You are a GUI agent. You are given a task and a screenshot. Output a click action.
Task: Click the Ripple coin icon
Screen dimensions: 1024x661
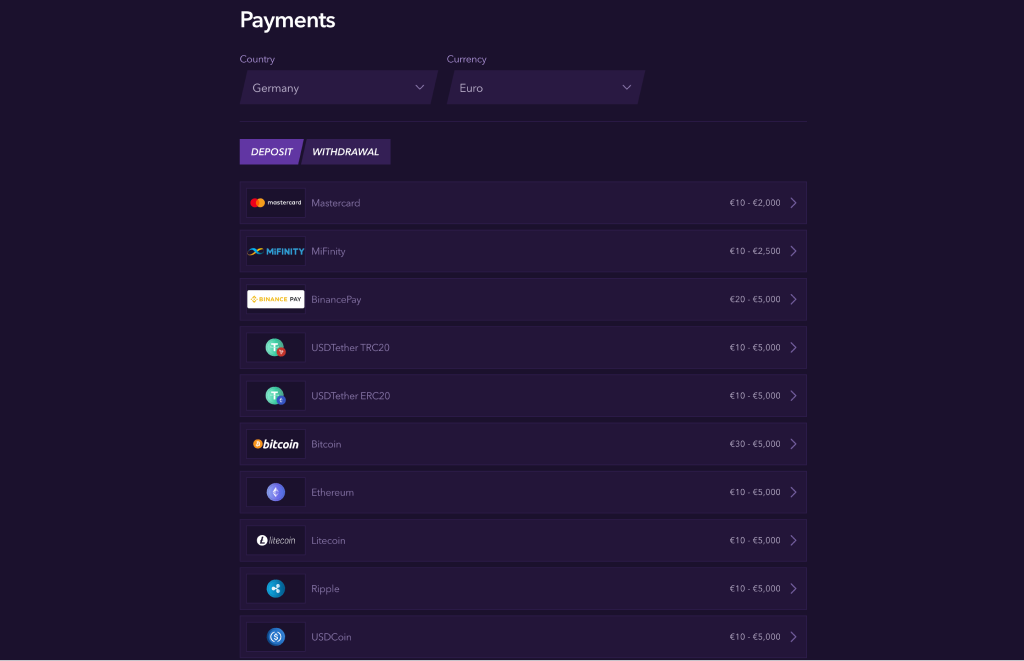pyautogui.click(x=275, y=589)
